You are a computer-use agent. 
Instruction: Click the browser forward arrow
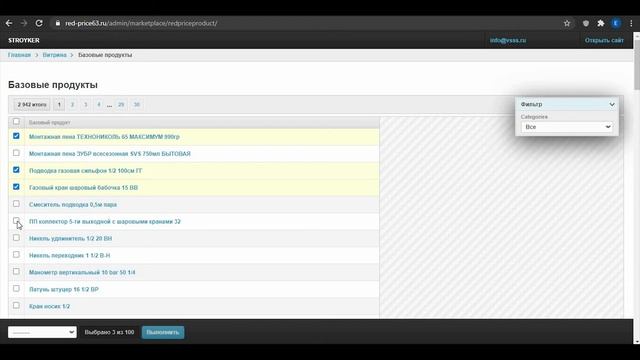24,23
